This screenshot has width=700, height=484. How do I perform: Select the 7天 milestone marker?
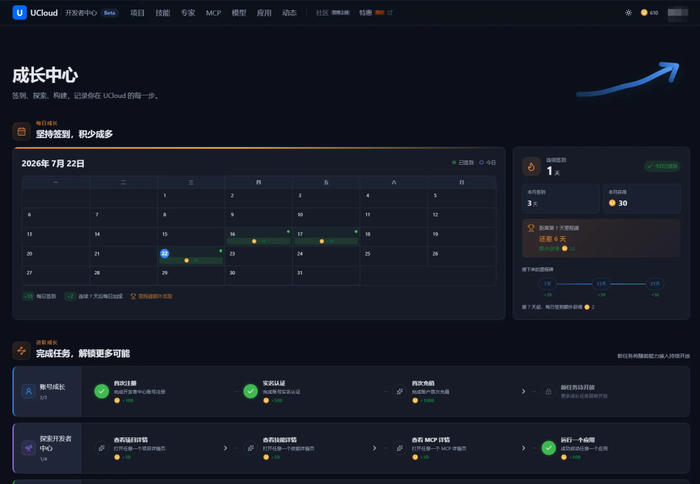pos(547,284)
